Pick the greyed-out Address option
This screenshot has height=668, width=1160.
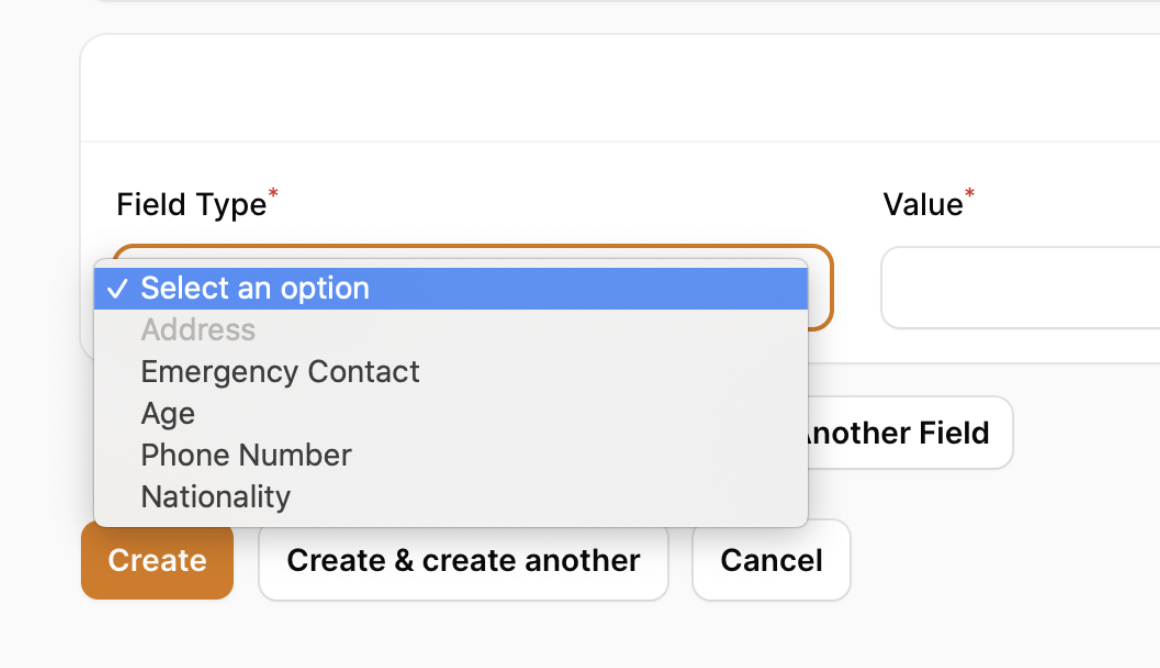pyautogui.click(x=198, y=330)
